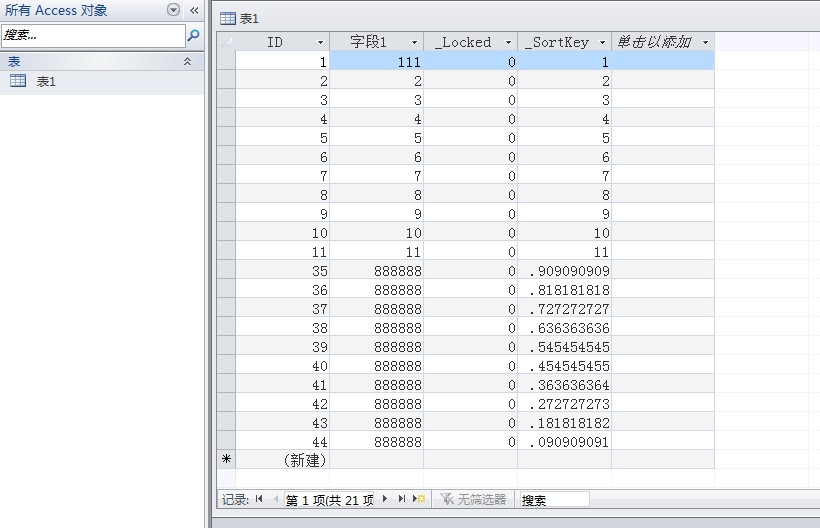
Task: Click the 无筛选器 filter indicator button
Action: (473, 500)
